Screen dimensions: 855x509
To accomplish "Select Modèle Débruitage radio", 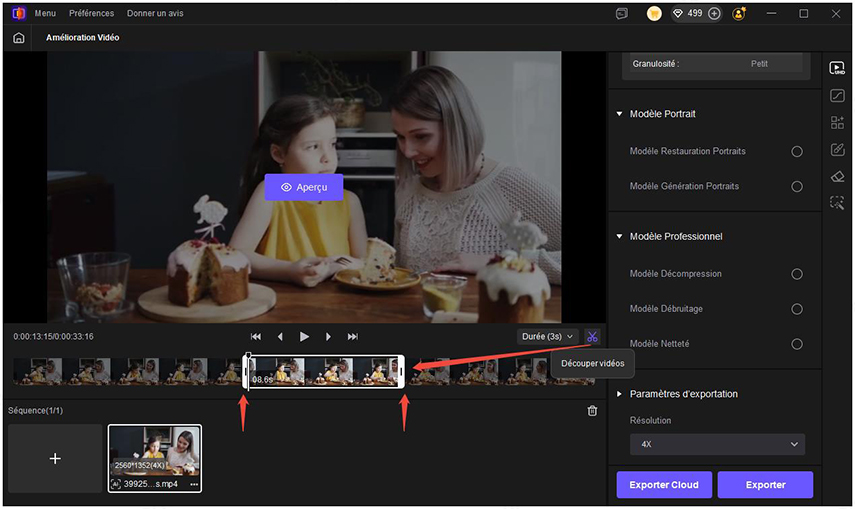I will click(x=797, y=309).
